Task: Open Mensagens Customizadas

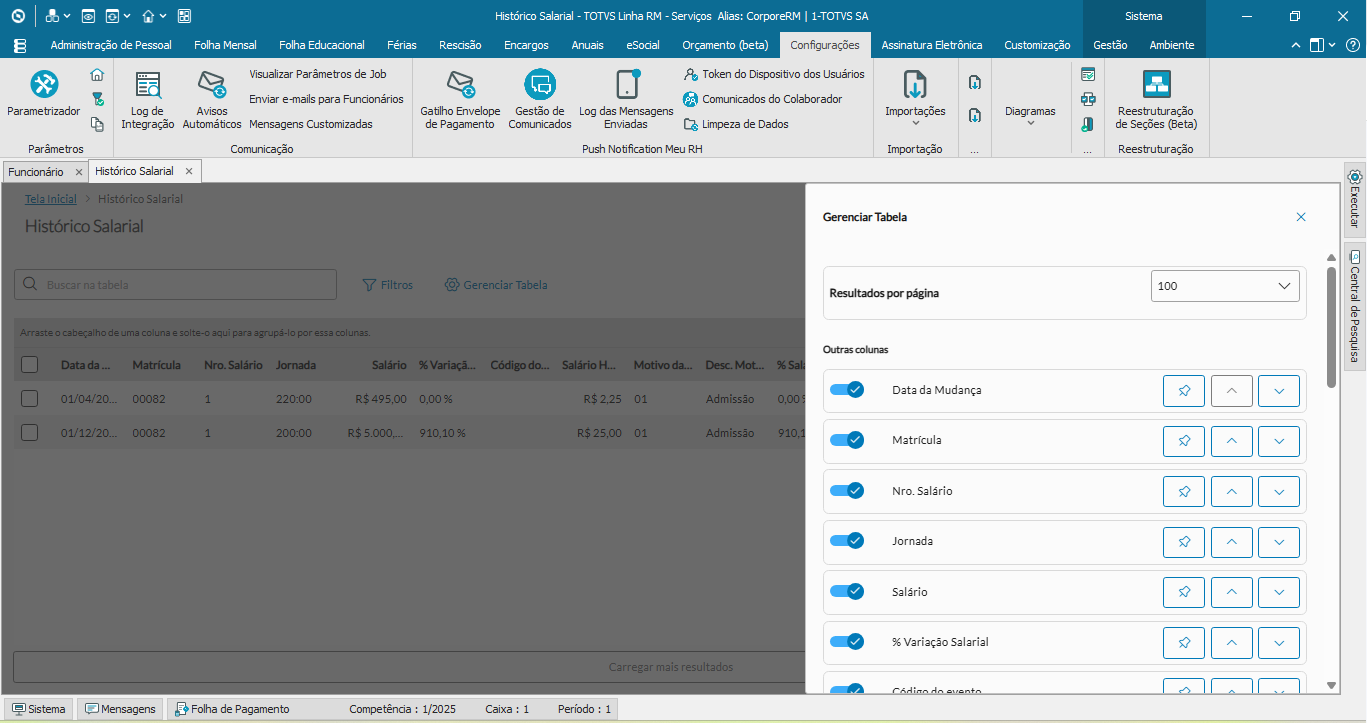Action: pos(311,124)
